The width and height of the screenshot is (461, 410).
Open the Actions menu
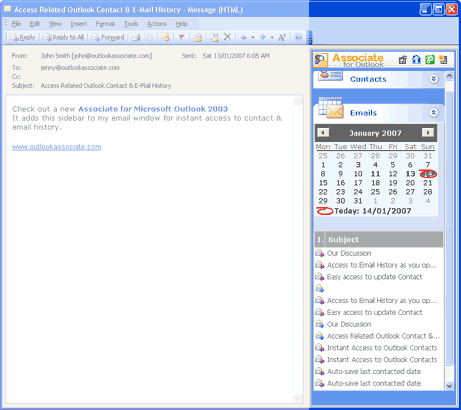[x=157, y=24]
